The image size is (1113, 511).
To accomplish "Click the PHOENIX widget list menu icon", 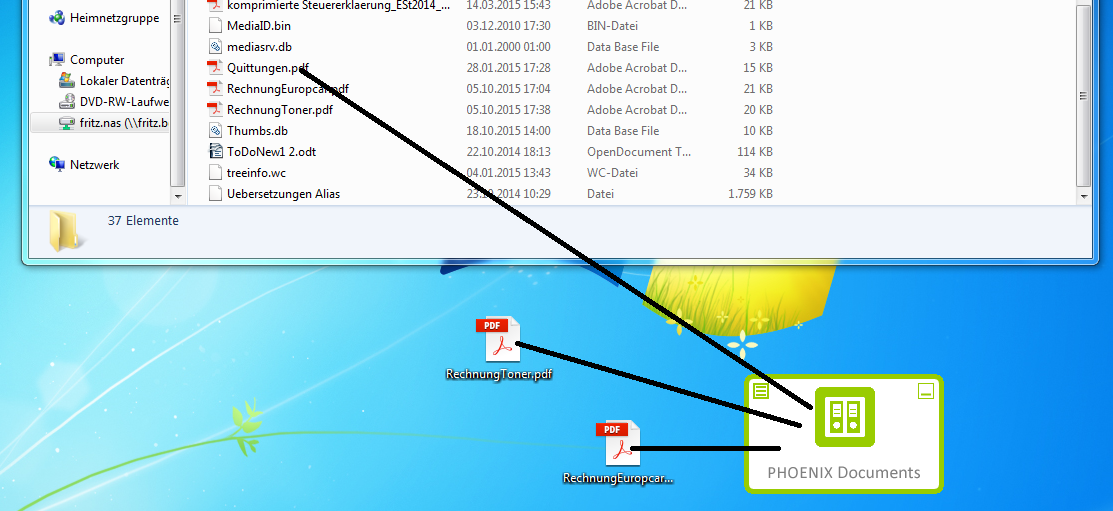I will (761, 390).
